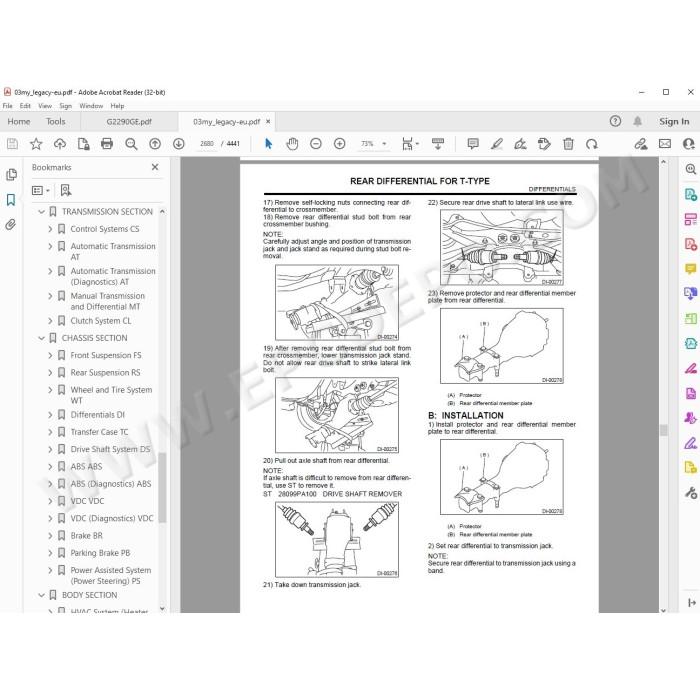
Task: Switch to the G2290GE.pdf tab
Action: 129,122
